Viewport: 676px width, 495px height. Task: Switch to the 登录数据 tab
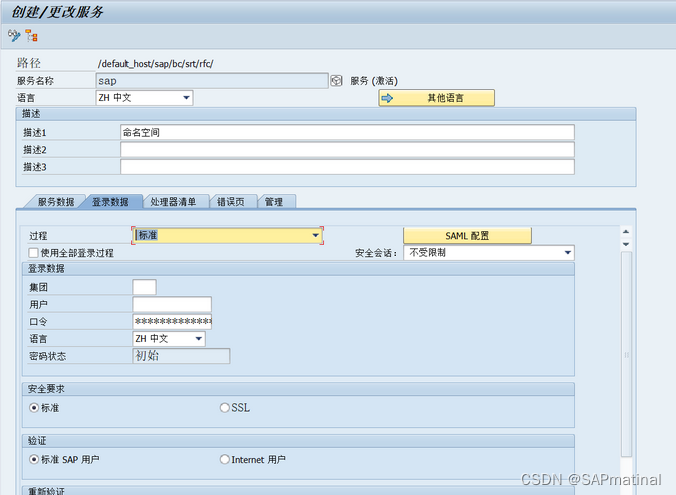110,202
